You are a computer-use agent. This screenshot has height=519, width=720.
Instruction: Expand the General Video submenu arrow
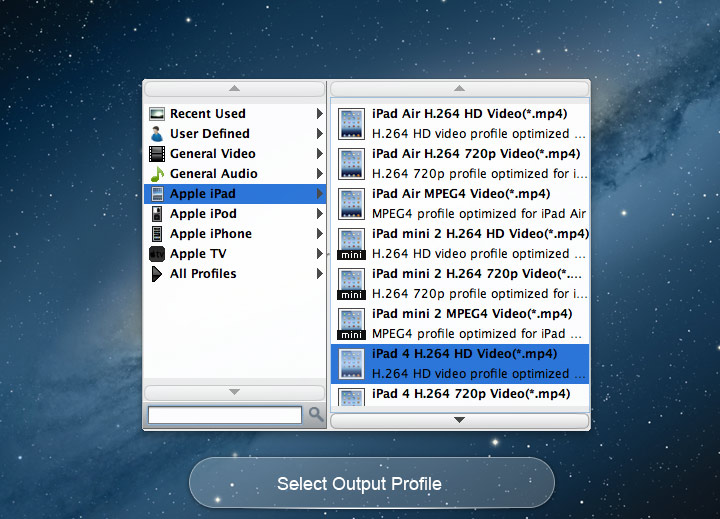(x=320, y=154)
